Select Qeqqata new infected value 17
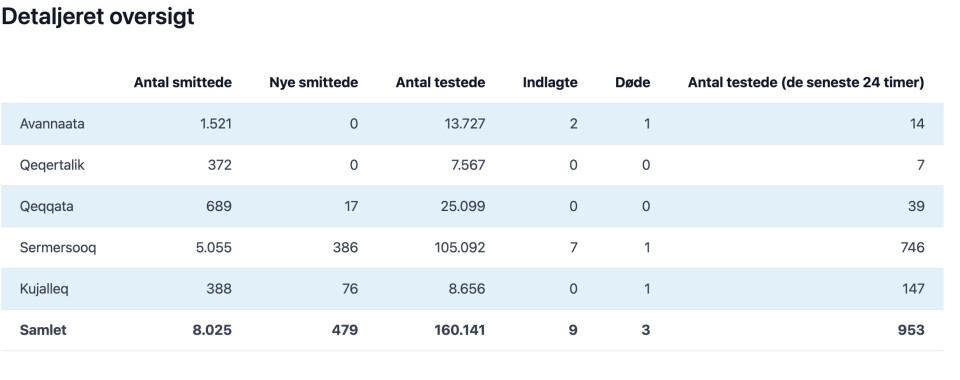Screen dimensions: 960x380 click(350, 207)
